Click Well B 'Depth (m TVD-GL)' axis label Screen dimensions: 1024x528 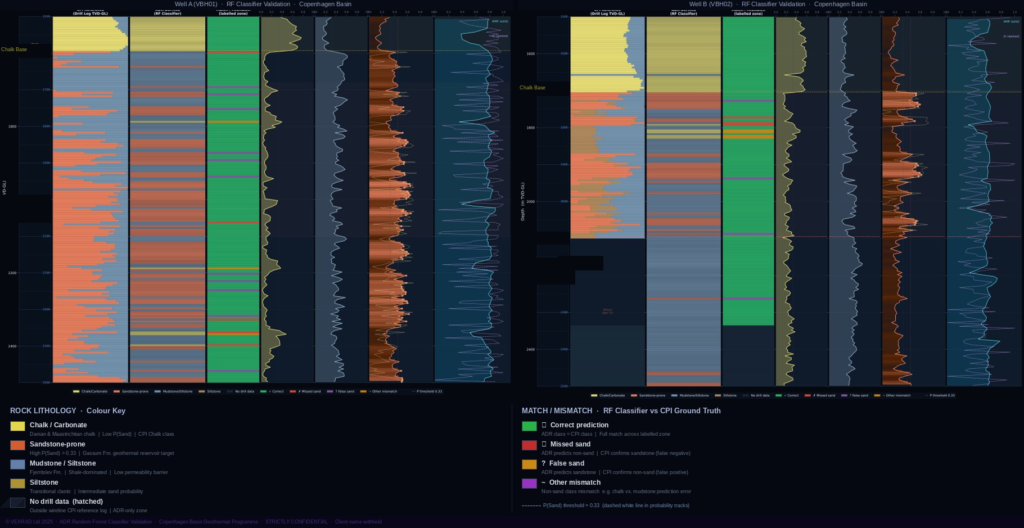coord(523,201)
